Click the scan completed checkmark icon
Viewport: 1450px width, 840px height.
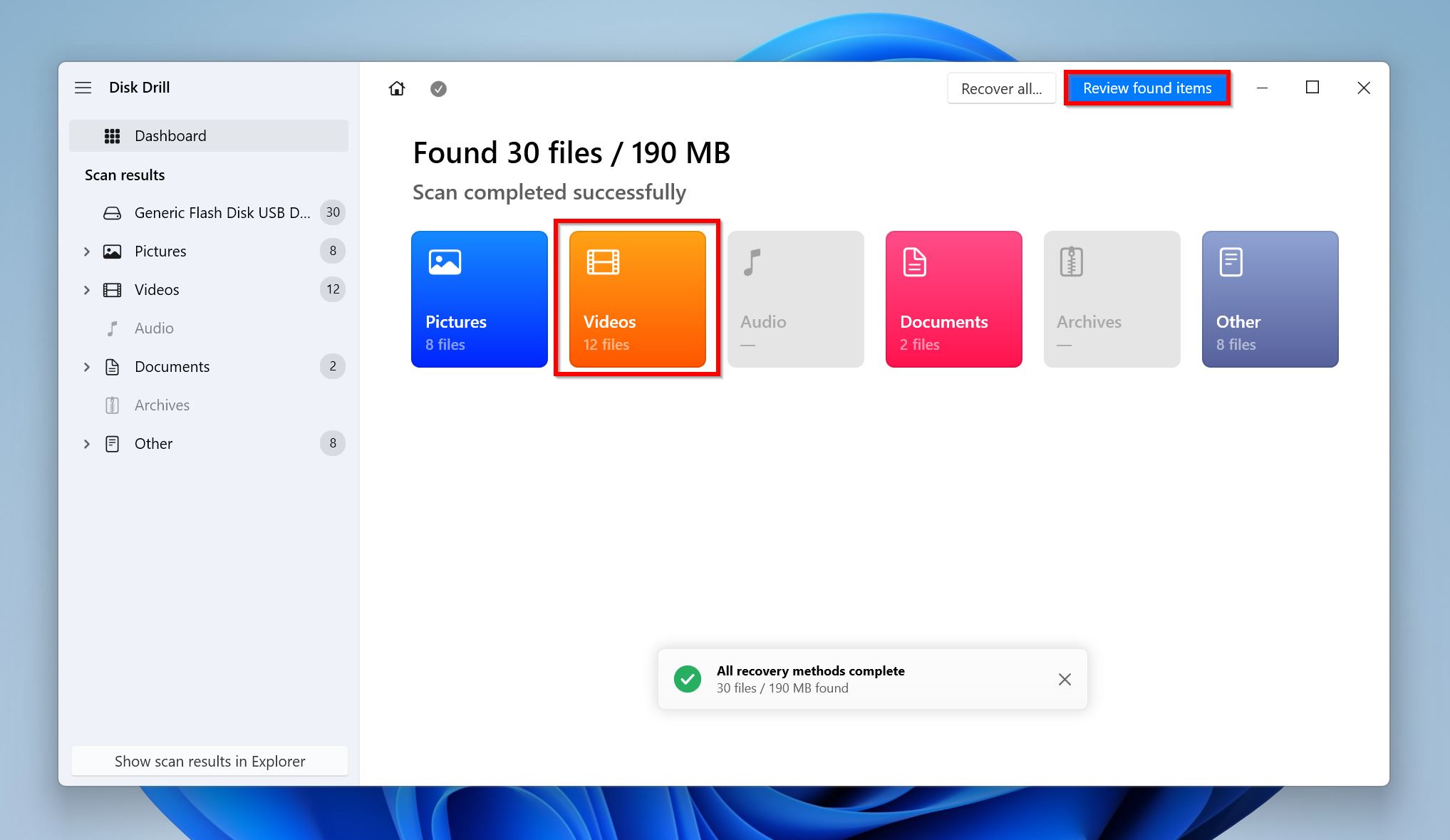(x=438, y=87)
